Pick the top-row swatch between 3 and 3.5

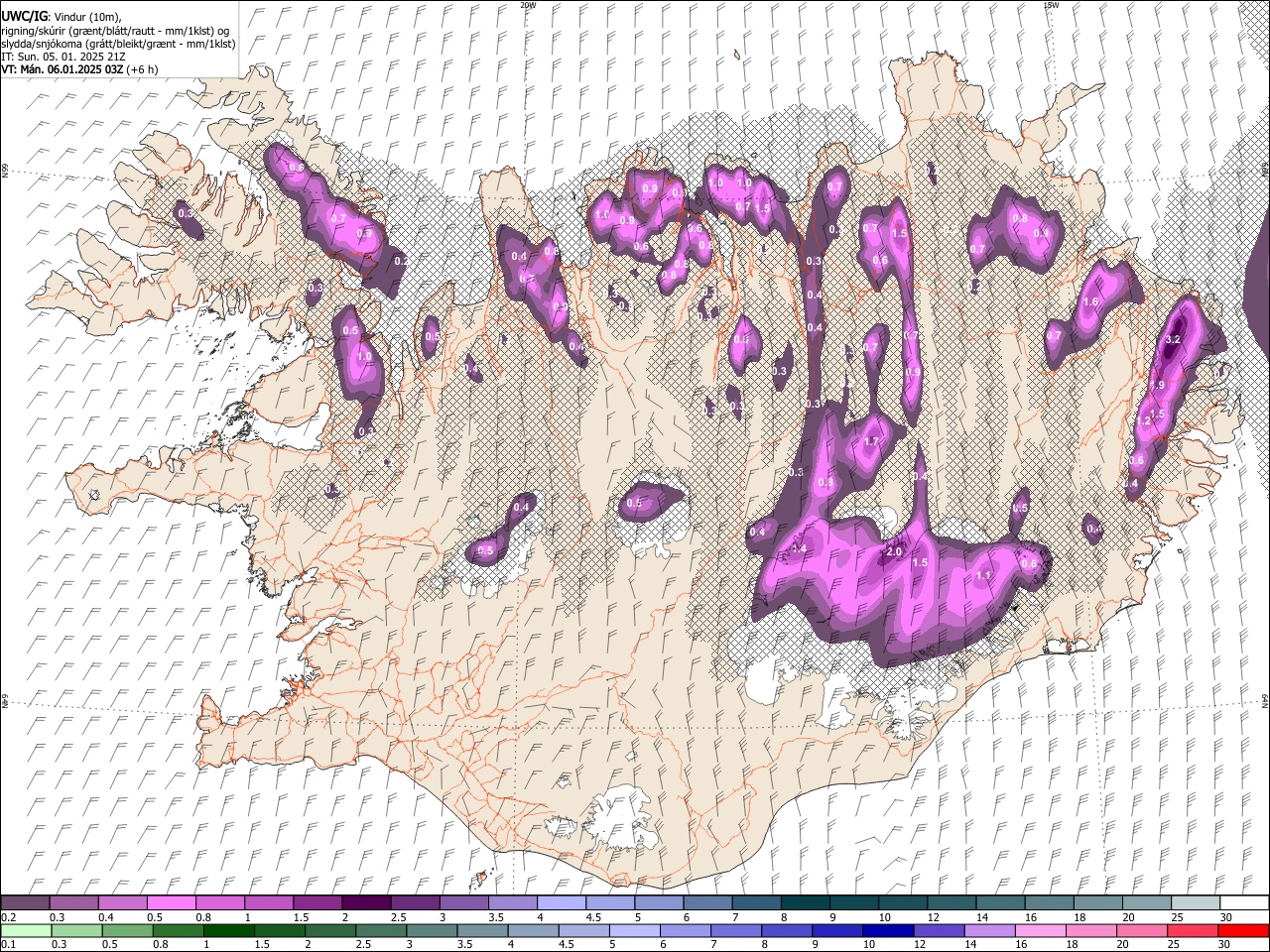463,903
